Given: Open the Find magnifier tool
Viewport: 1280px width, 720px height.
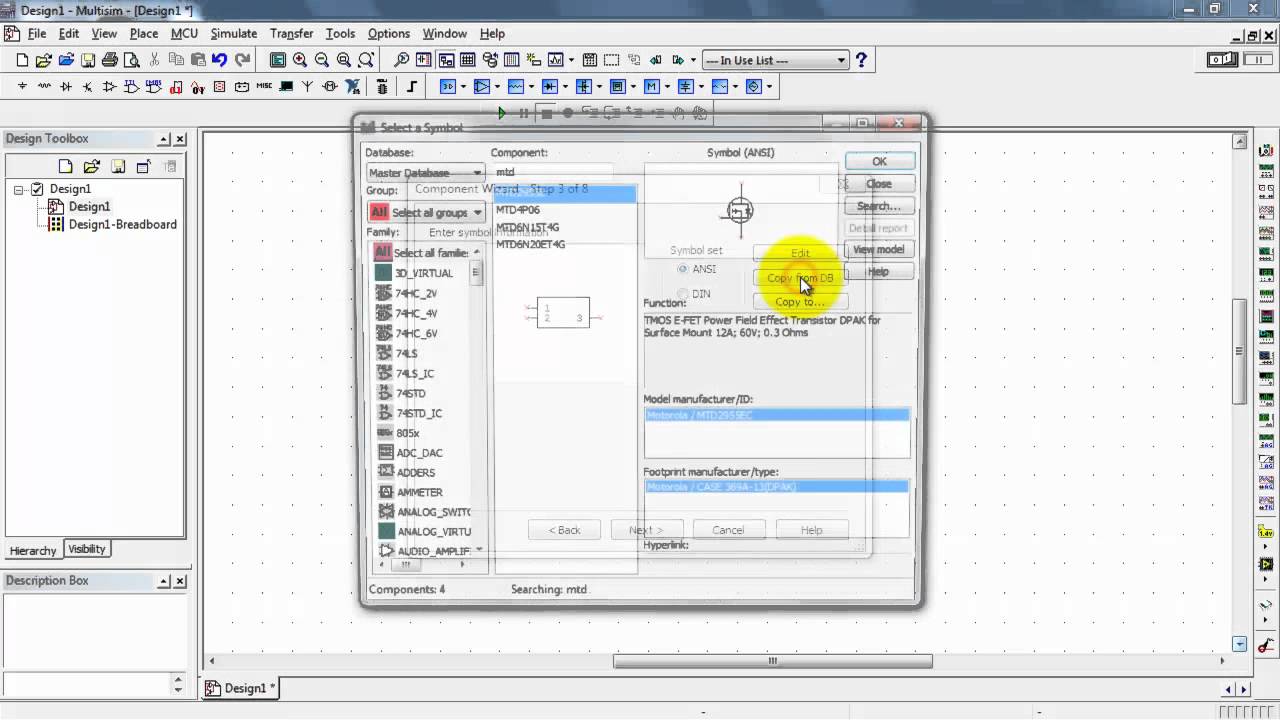Looking at the screenshot, I should (x=401, y=60).
